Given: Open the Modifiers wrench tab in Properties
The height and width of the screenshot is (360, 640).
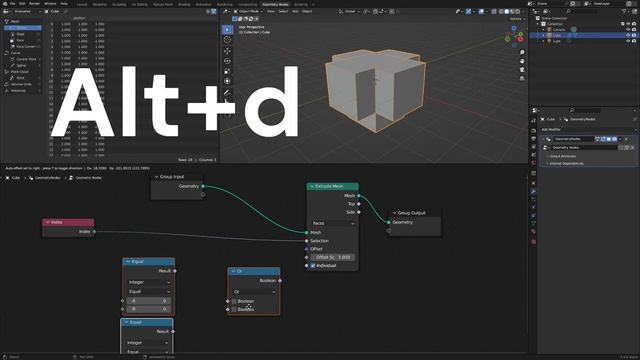Looking at the screenshot, I should coord(533,191).
